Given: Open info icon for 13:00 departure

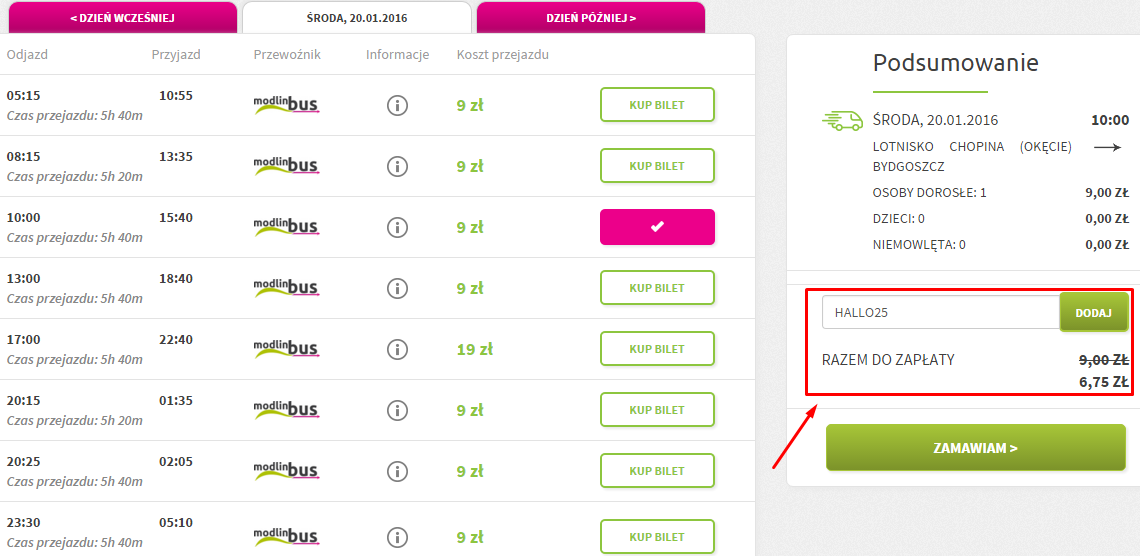Looking at the screenshot, I should [397, 289].
